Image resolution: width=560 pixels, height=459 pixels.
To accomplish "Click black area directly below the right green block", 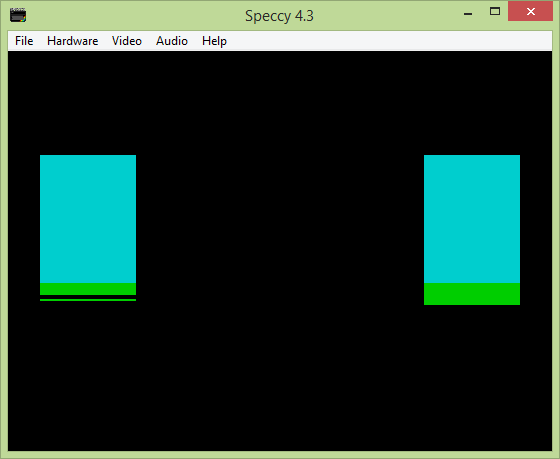I will point(472,377).
